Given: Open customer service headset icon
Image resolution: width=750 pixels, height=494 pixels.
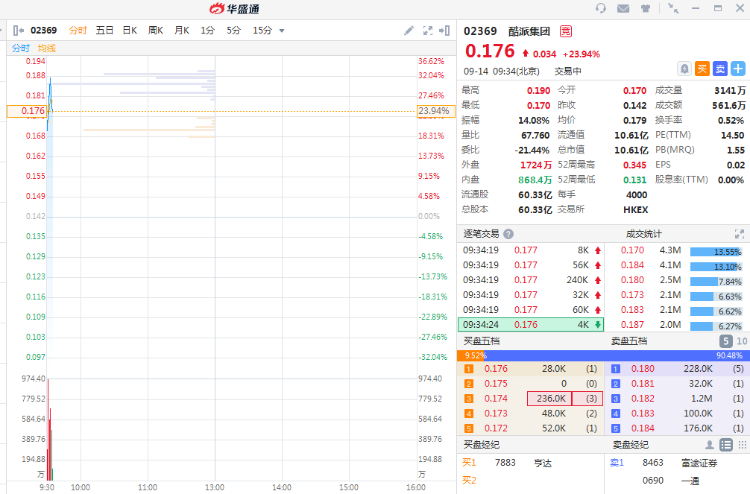Looking at the screenshot, I should [600, 8].
